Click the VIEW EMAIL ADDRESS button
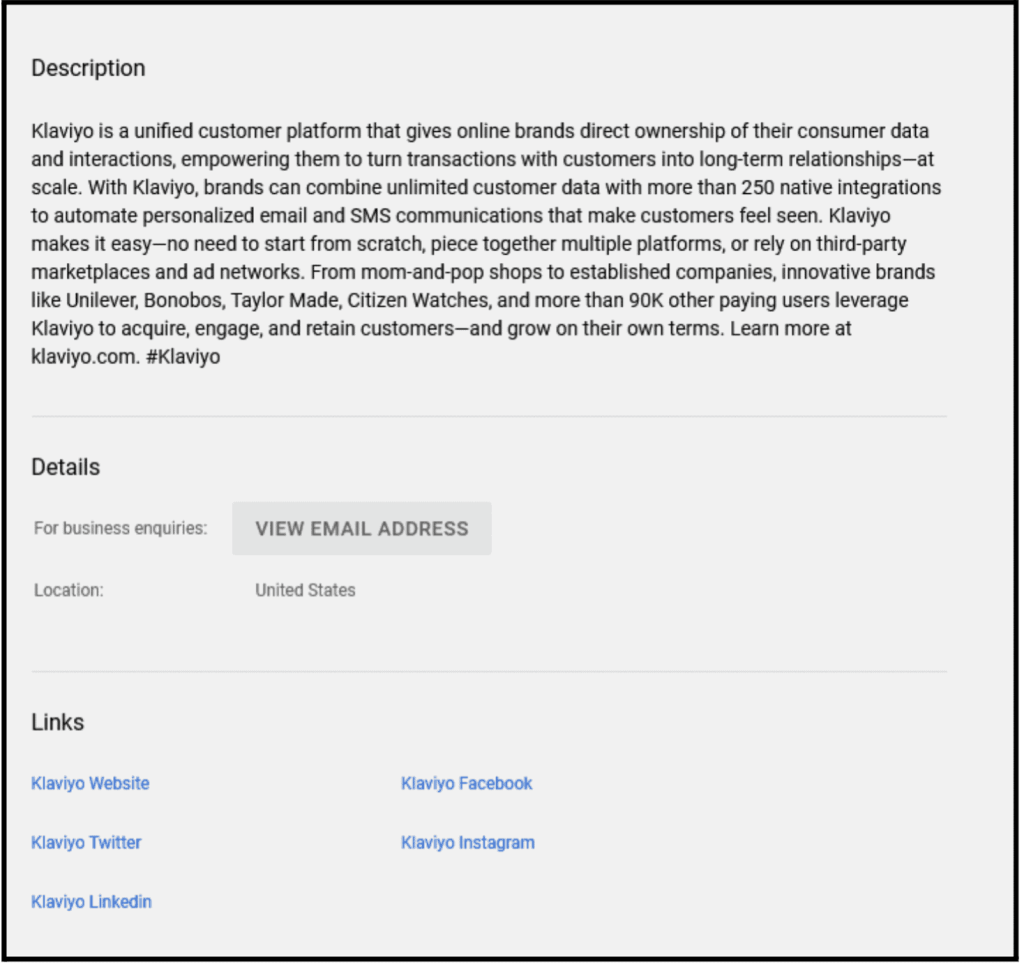The image size is (1024, 964). [361, 529]
